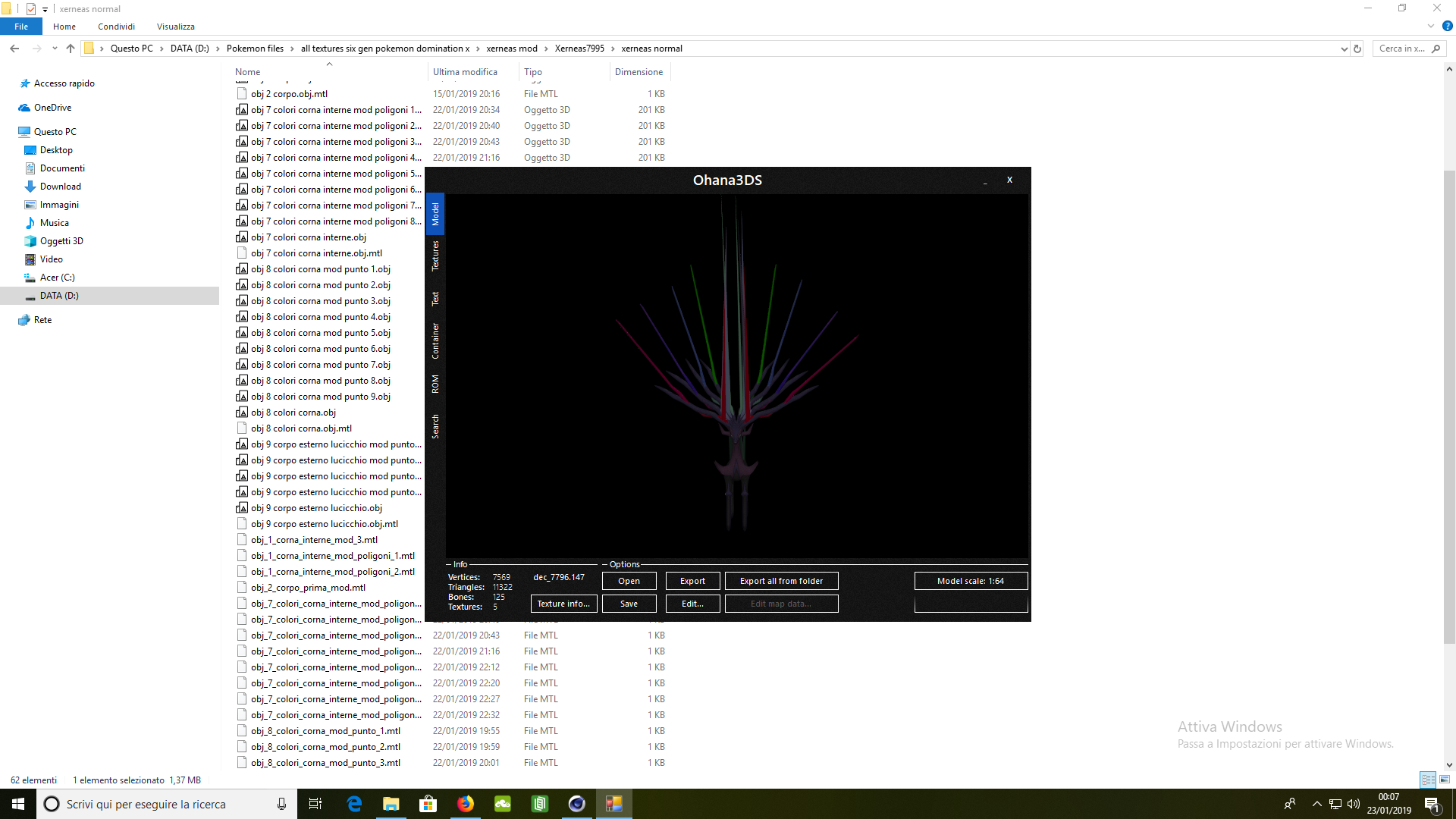The width and height of the screenshot is (1456, 819).
Task: Click the Export button
Action: click(x=692, y=581)
